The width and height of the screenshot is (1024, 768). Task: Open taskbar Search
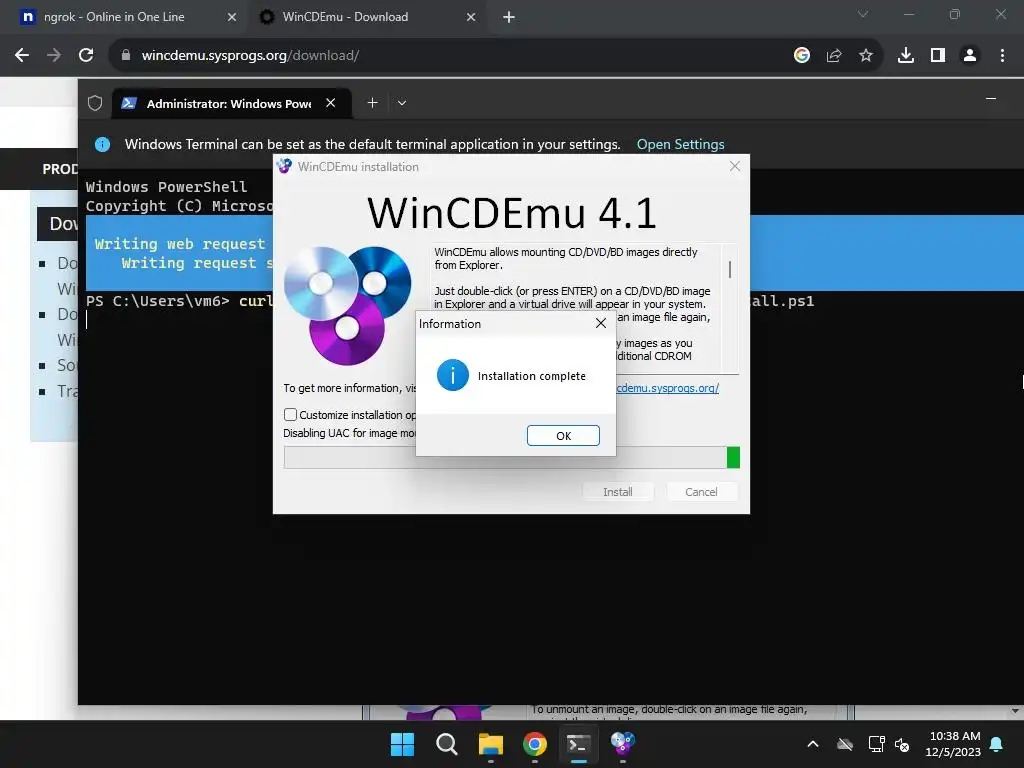(x=447, y=744)
